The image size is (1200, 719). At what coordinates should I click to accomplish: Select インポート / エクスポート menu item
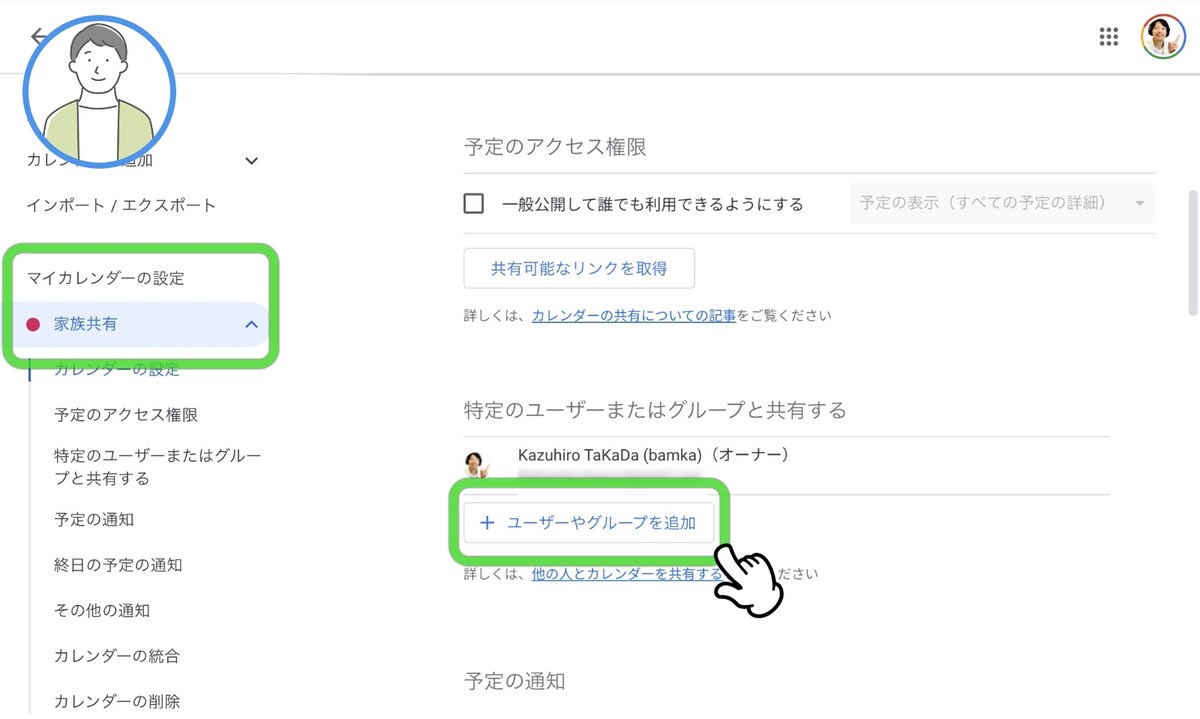121,205
